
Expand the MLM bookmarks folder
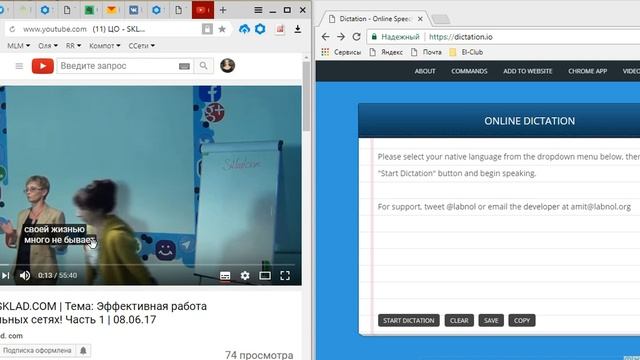pos(18,46)
